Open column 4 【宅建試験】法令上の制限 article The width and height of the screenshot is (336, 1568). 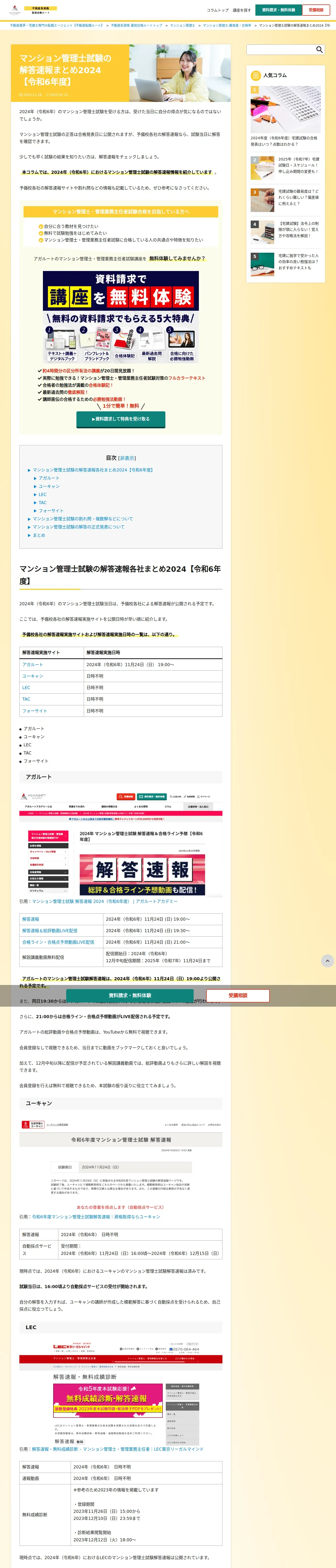coord(299,229)
